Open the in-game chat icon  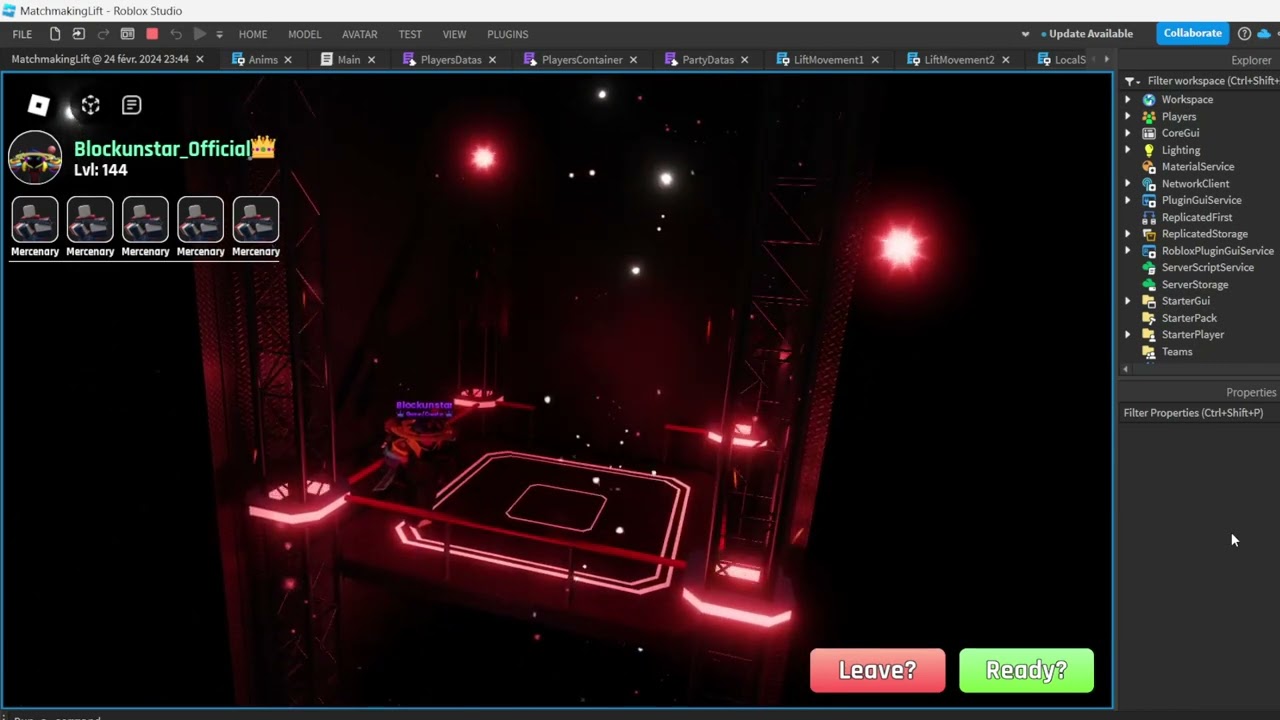[131, 105]
